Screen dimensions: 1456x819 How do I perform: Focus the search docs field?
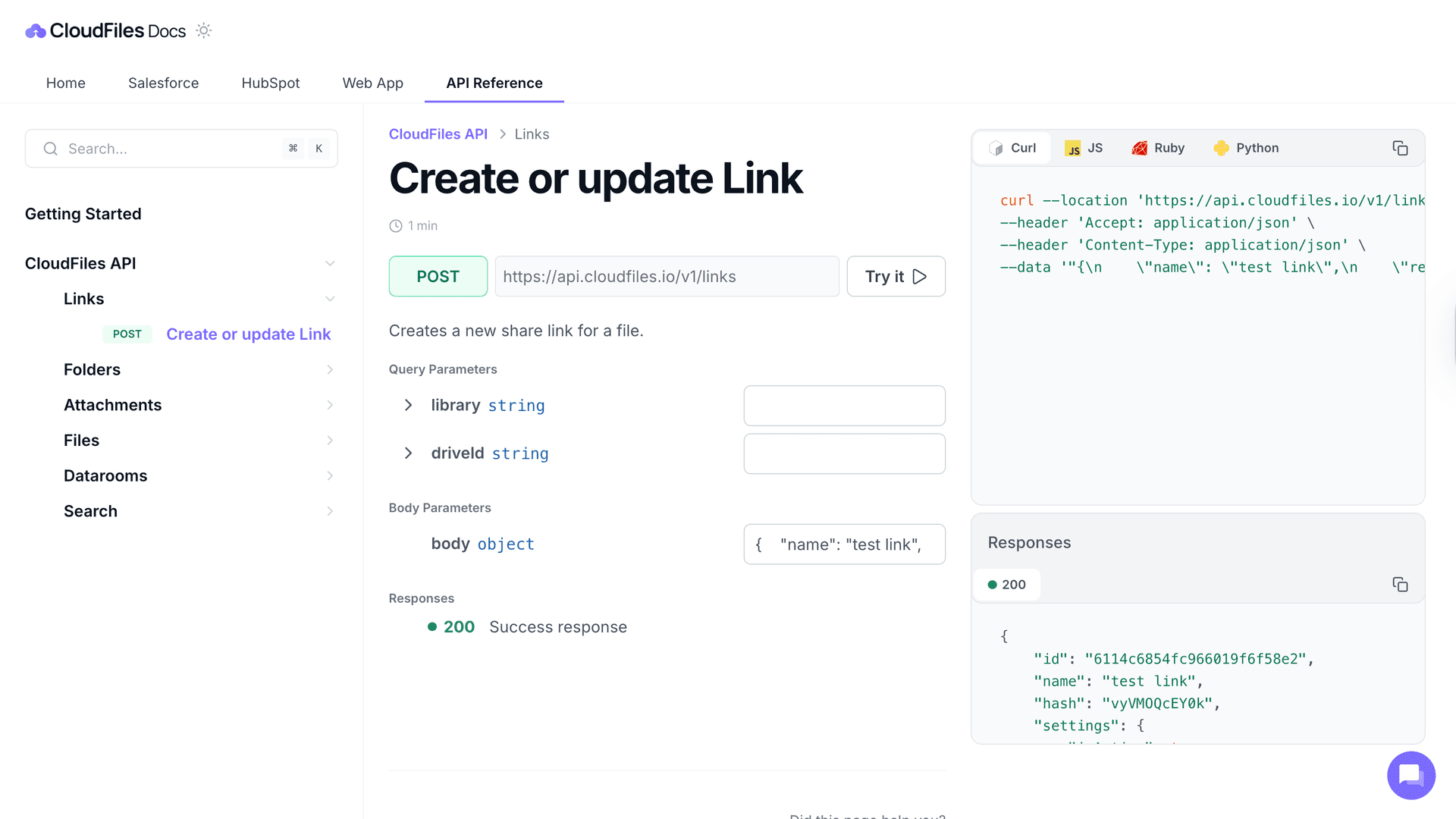(x=181, y=149)
